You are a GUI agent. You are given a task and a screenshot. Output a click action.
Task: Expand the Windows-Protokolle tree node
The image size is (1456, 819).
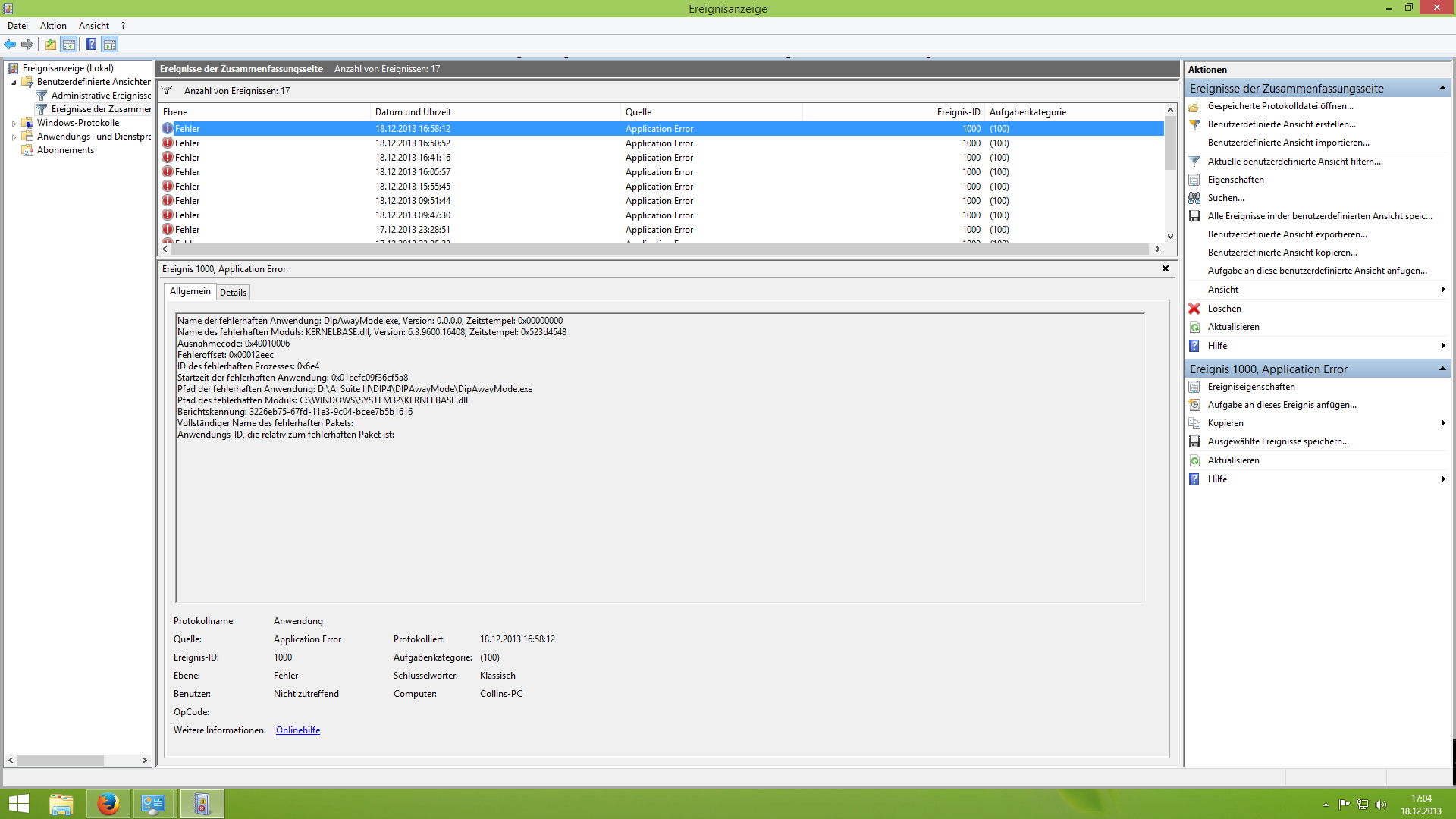[14, 124]
